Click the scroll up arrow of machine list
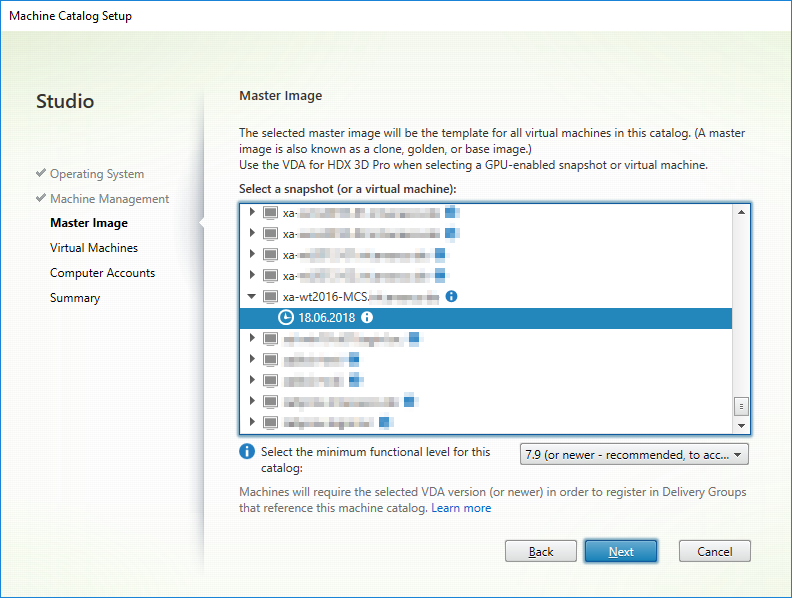Image resolution: width=792 pixels, height=598 pixels. [x=741, y=212]
